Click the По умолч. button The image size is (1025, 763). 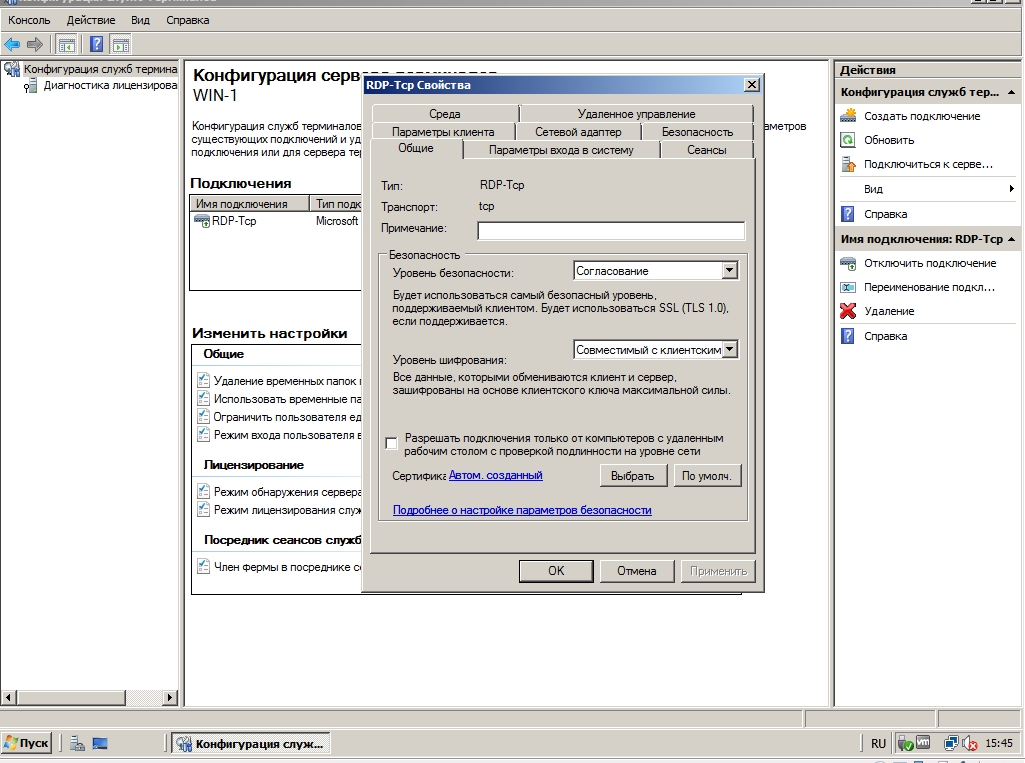coord(706,476)
